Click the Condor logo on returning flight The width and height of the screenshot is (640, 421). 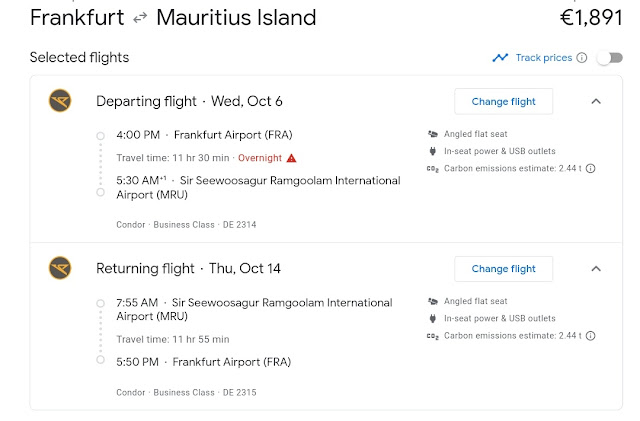(59, 268)
